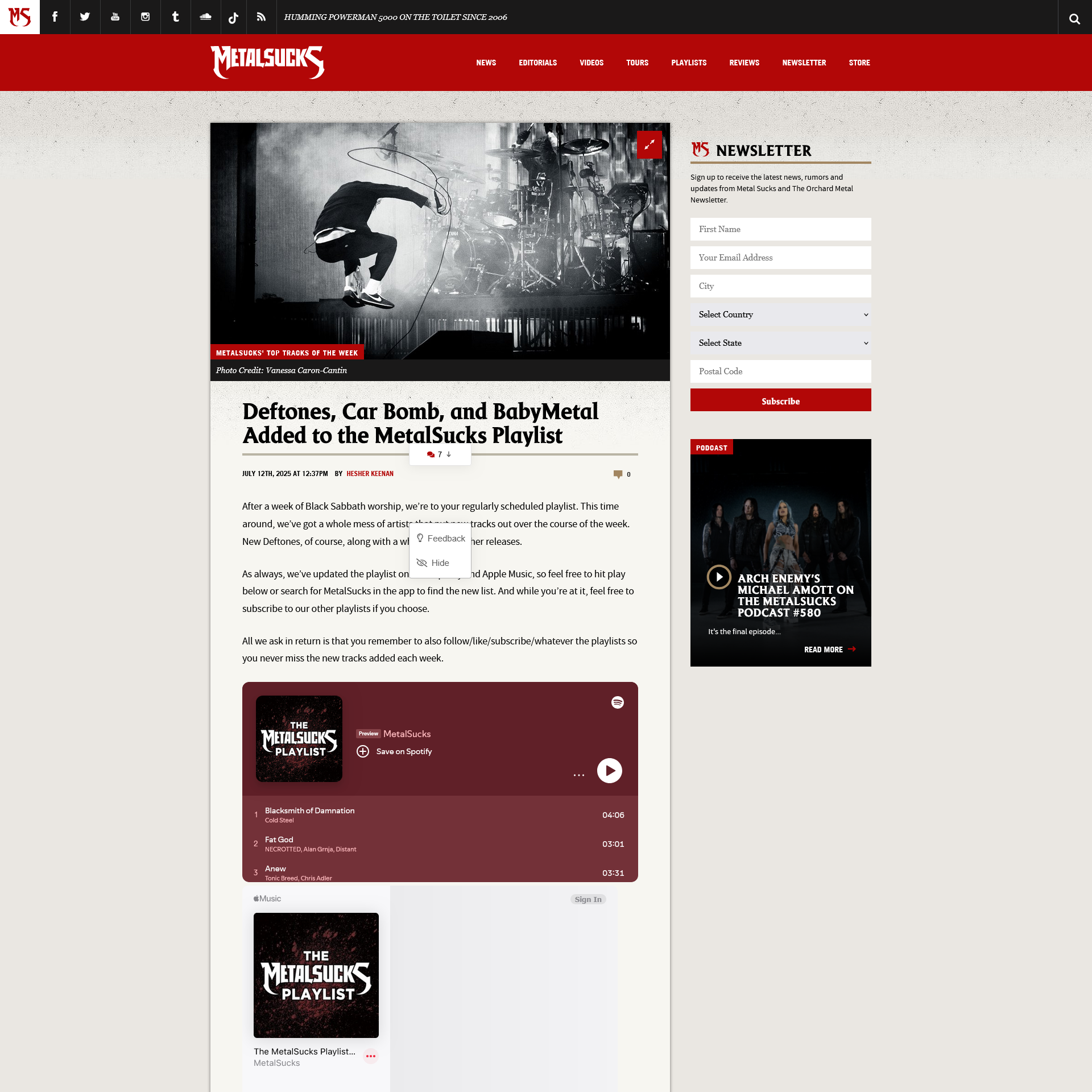1092x1092 pixels.
Task: Go to the Store menu item
Action: tap(859, 63)
